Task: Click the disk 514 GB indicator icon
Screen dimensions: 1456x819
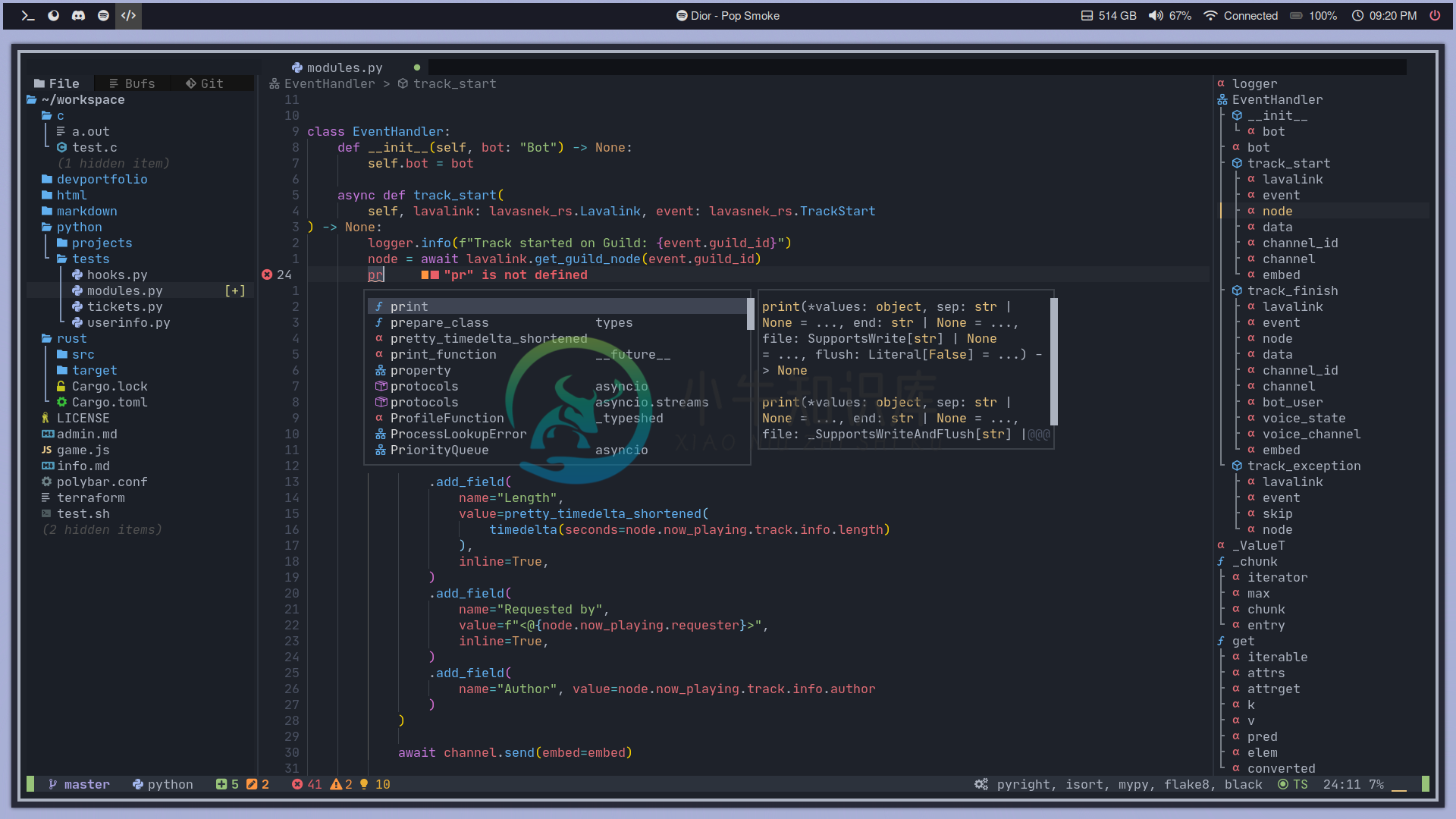Action: (1087, 16)
